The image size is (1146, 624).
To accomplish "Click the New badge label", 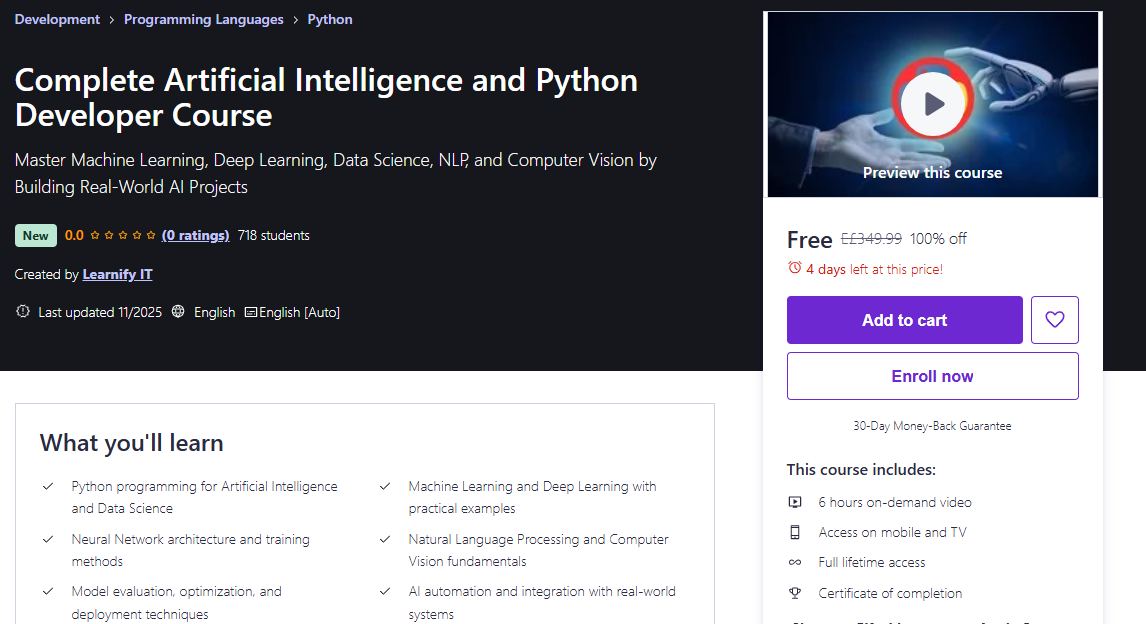I will 35,235.
